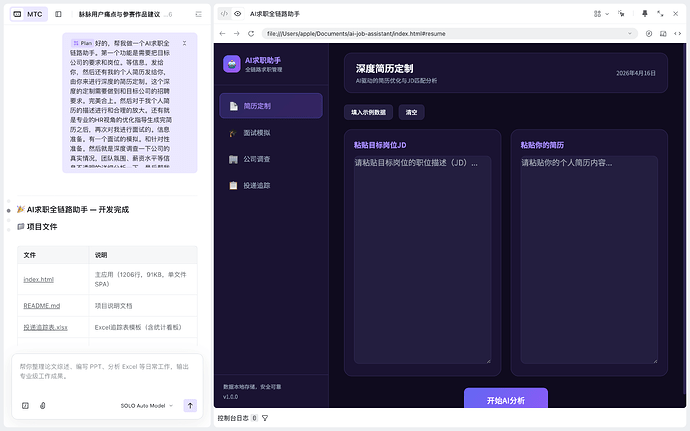
Task: Click the send arrow button in chat
Action: 190,405
